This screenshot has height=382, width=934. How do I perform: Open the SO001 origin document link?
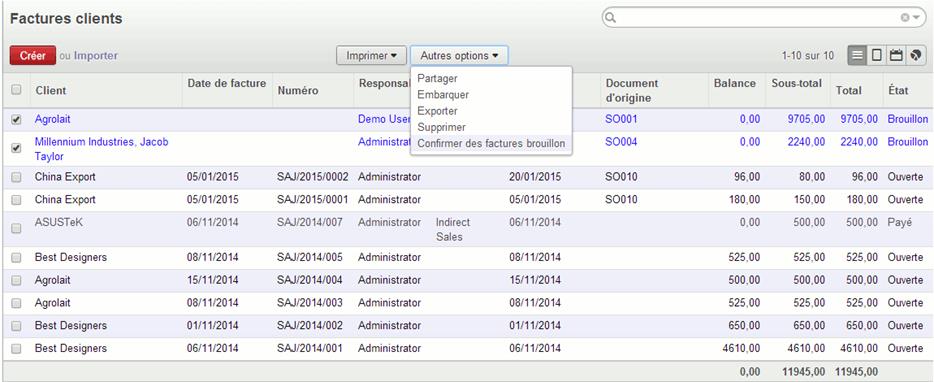(621, 119)
